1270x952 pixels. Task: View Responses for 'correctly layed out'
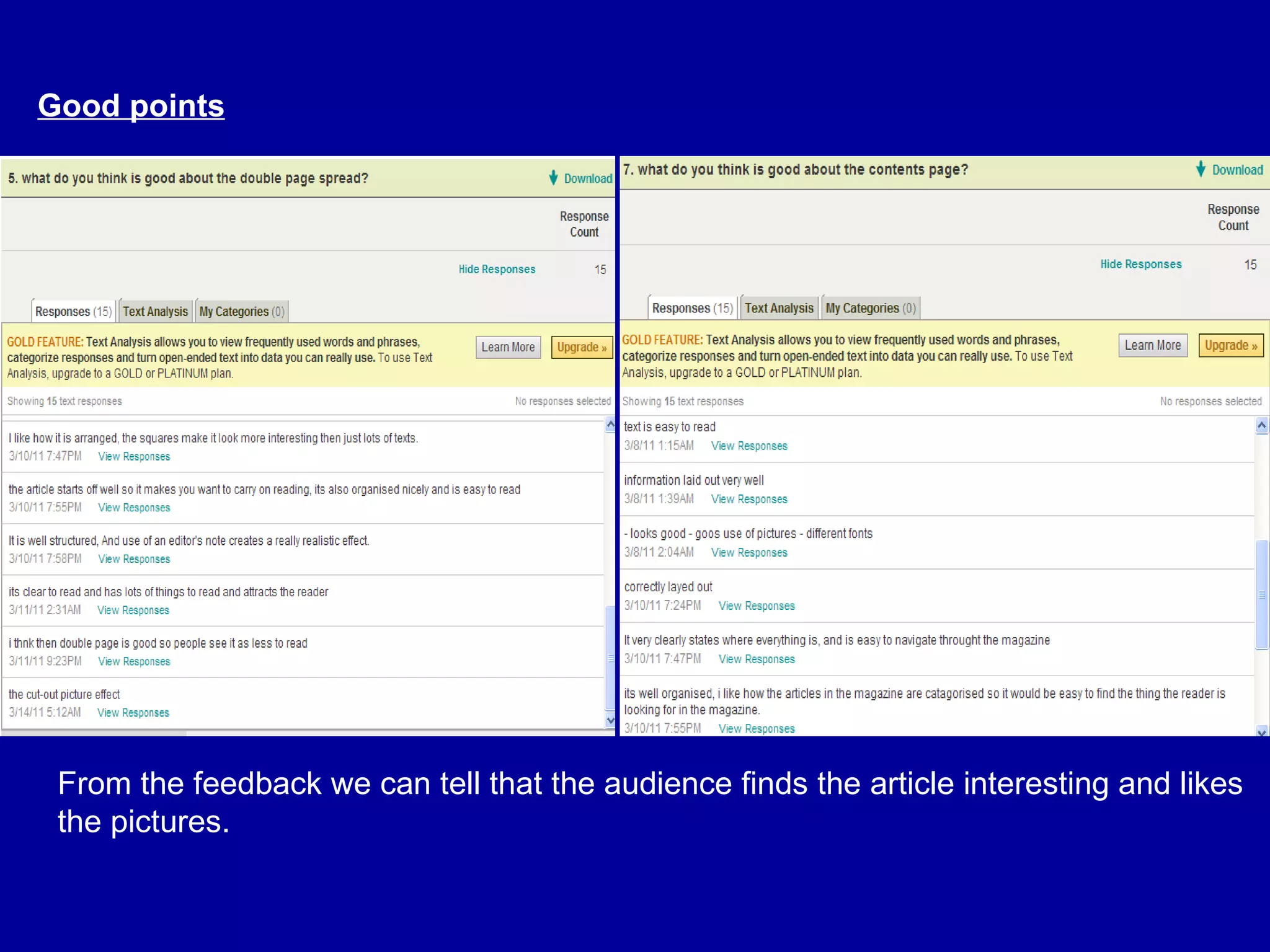[x=757, y=606]
